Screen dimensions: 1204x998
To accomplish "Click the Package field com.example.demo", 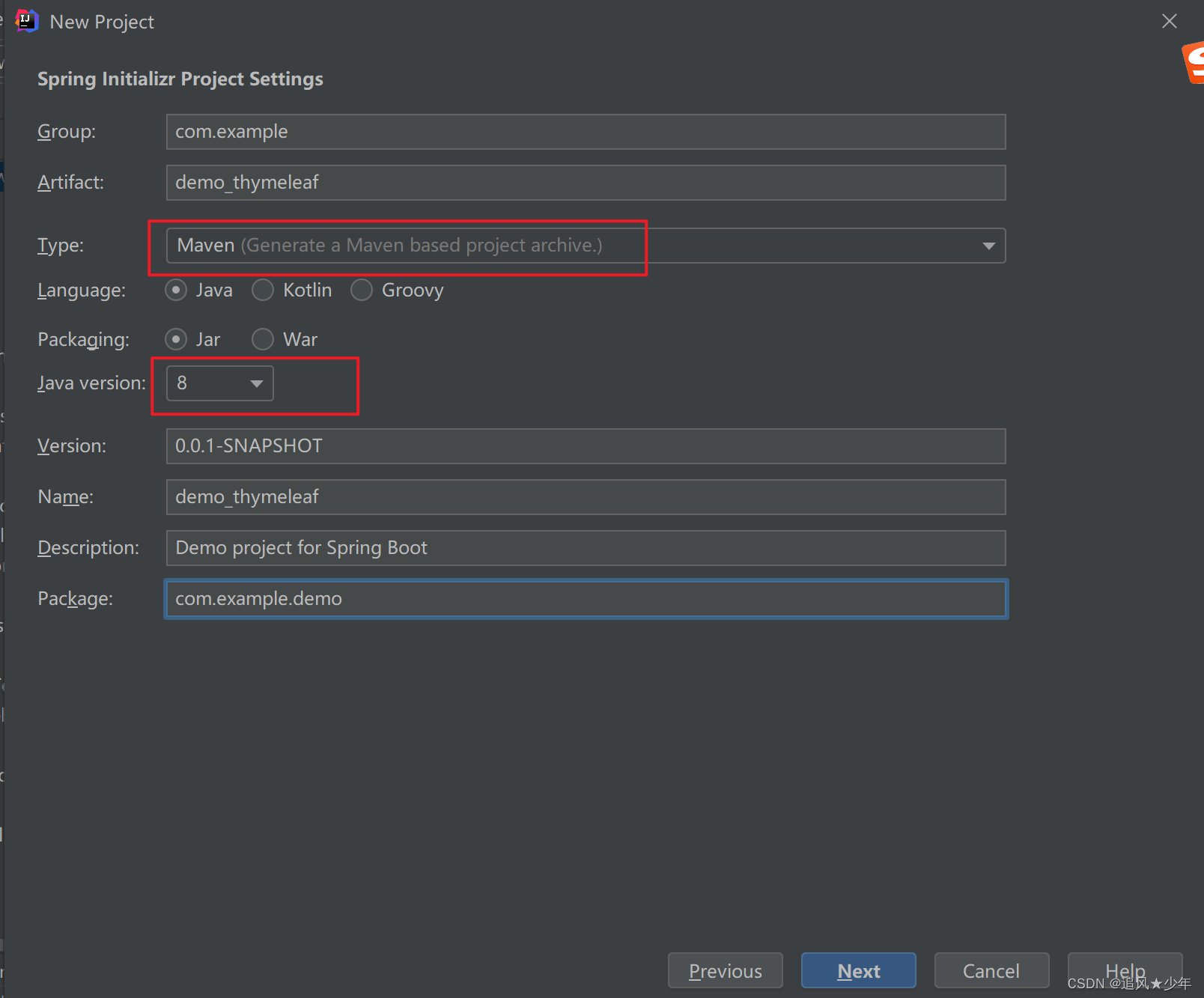I will (x=586, y=599).
